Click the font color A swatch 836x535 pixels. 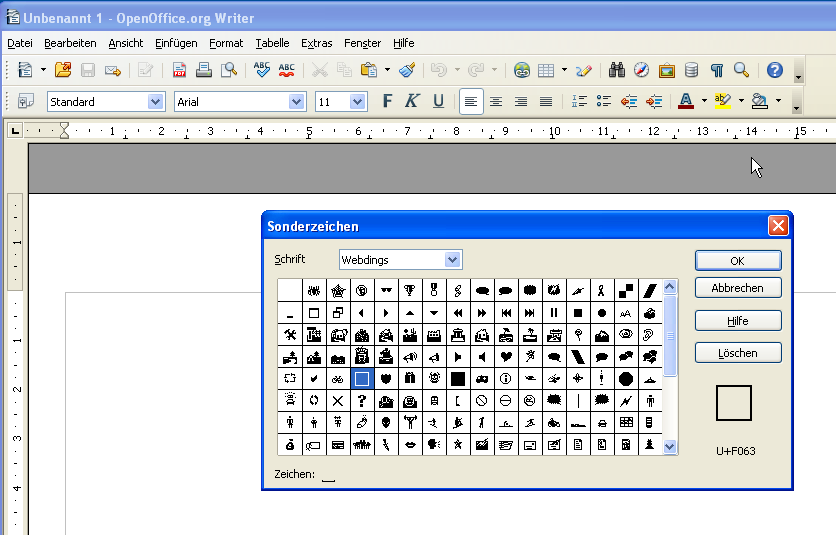coord(685,101)
